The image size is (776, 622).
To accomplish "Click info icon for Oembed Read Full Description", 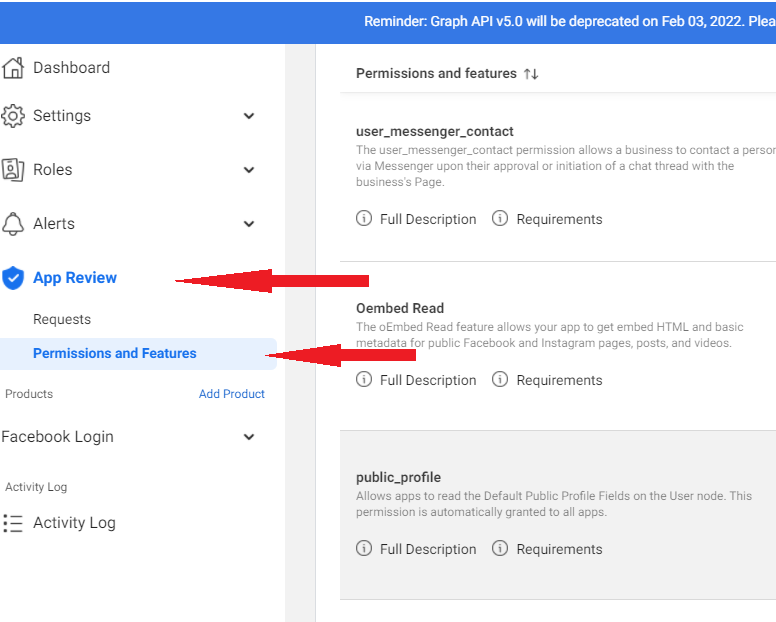I will coord(364,380).
